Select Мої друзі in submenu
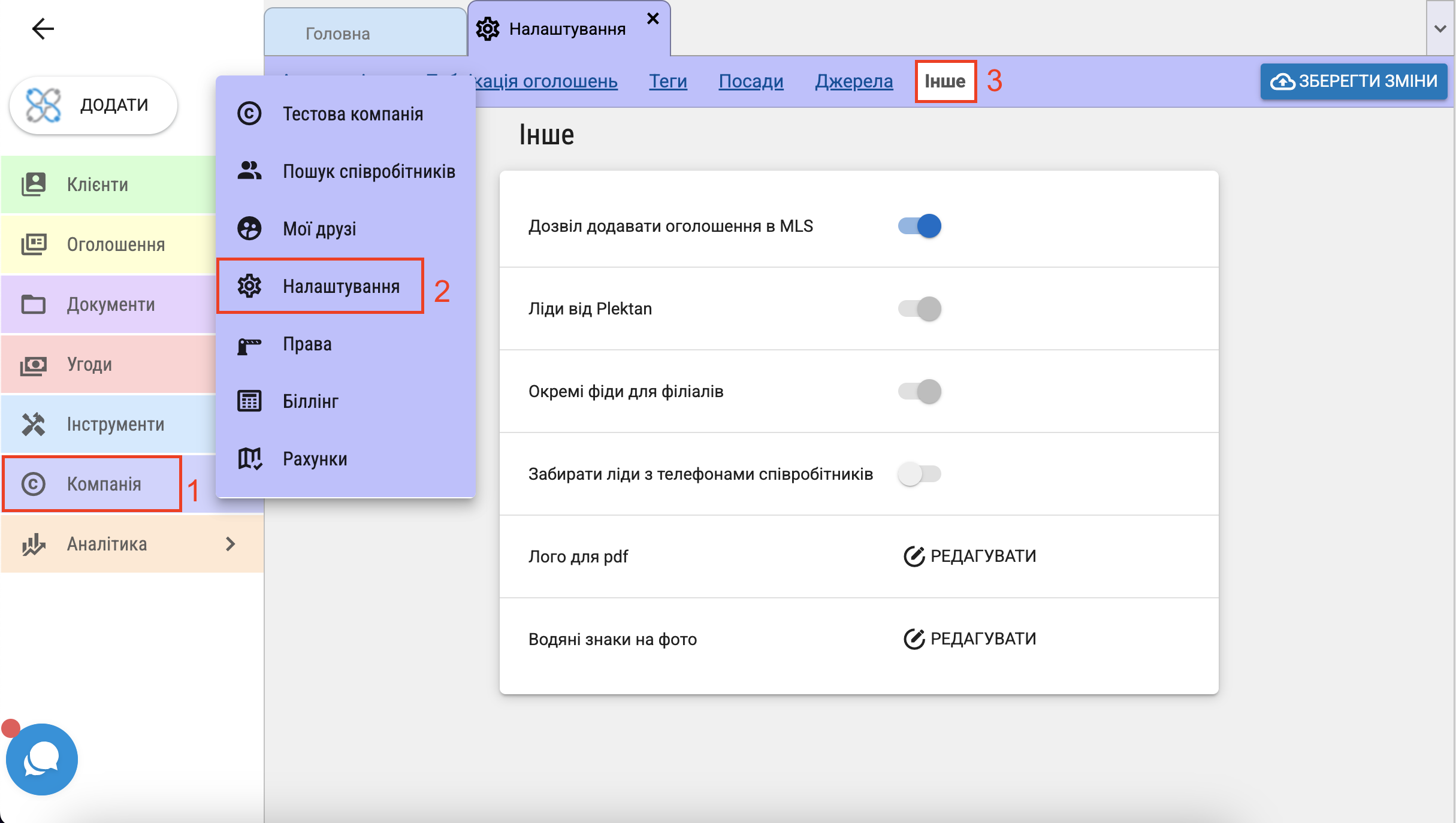 346,229
